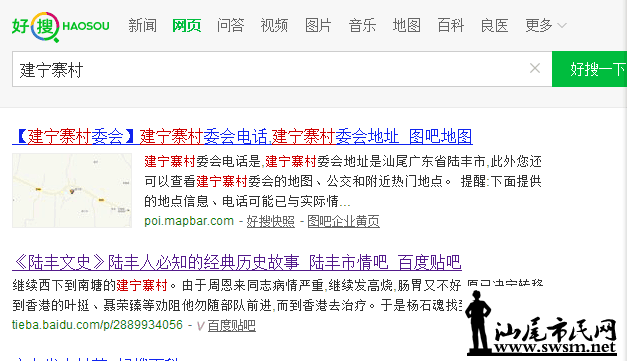Open the 好搜快照 cached snapshot link
This screenshot has width=627, height=361.
[x=271, y=221]
